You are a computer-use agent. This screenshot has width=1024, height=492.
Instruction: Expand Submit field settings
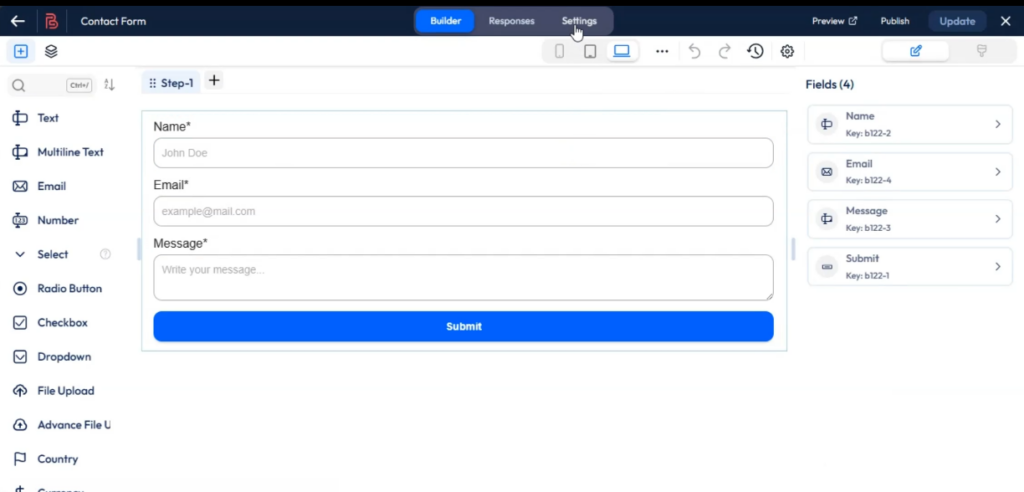pos(910,267)
